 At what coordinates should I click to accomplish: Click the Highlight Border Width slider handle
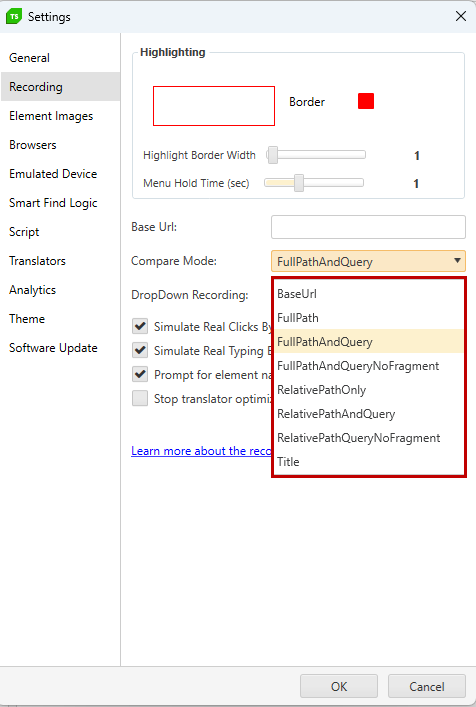coord(272,155)
